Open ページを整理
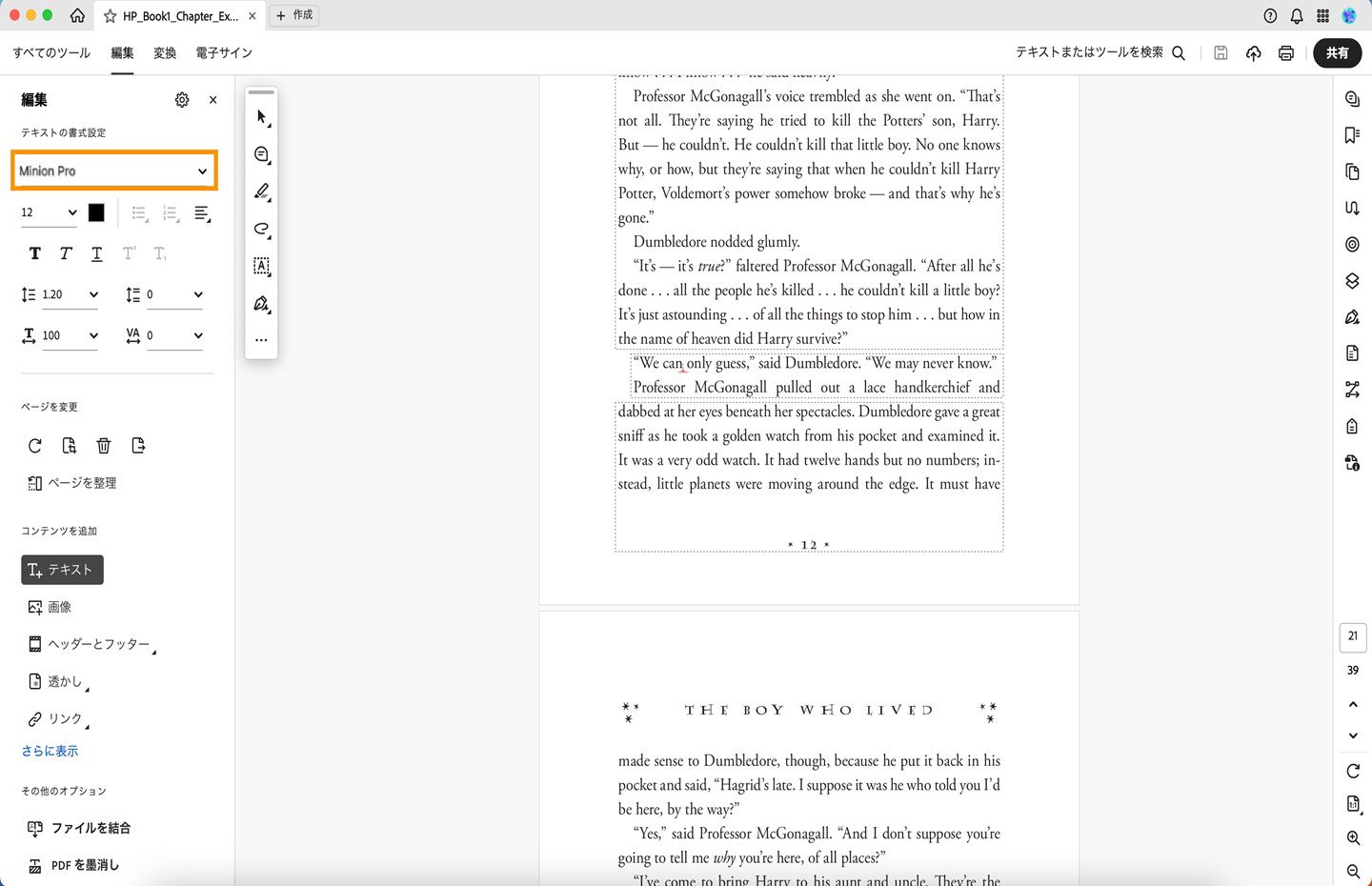The height and width of the screenshot is (886, 1372). point(72,483)
